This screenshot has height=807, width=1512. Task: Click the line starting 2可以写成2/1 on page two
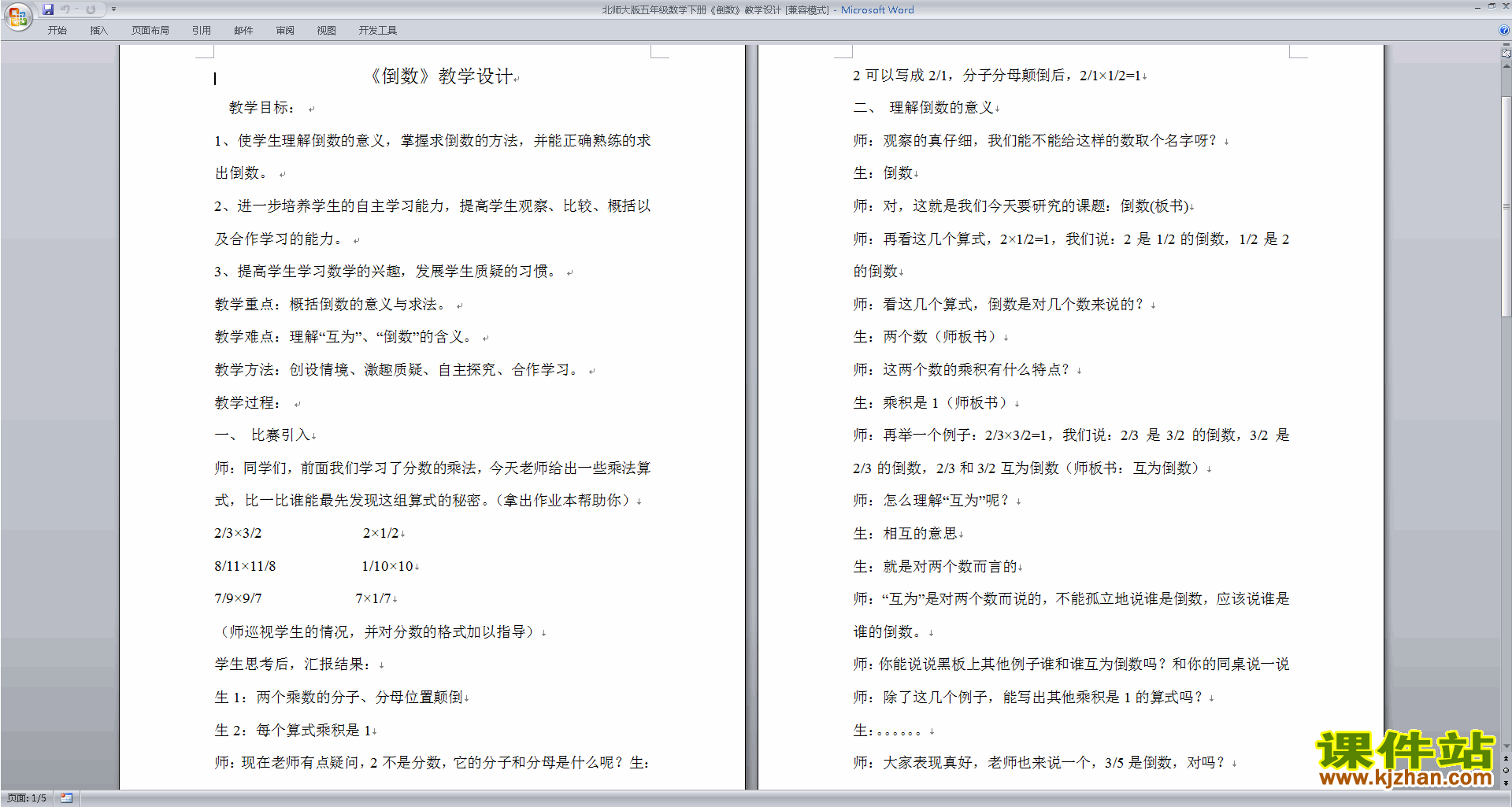[997, 76]
